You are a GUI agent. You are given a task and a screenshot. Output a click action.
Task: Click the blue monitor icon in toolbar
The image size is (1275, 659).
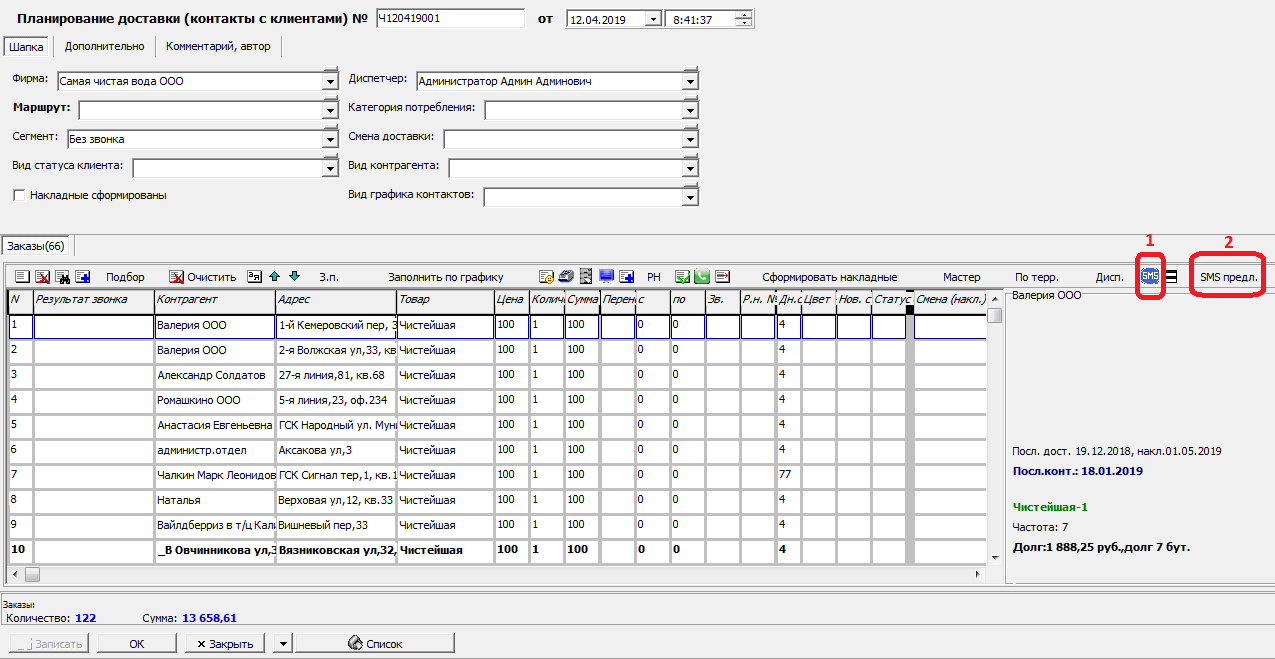607,277
